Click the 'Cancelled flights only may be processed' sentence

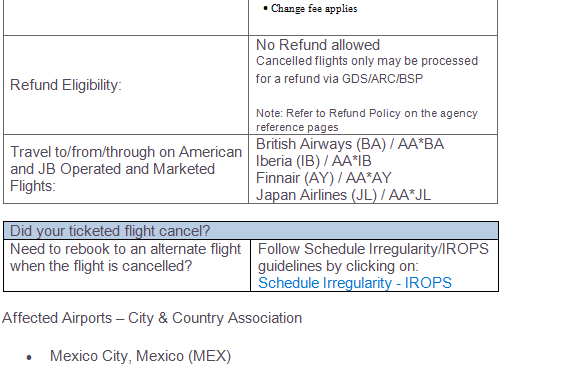(367, 61)
